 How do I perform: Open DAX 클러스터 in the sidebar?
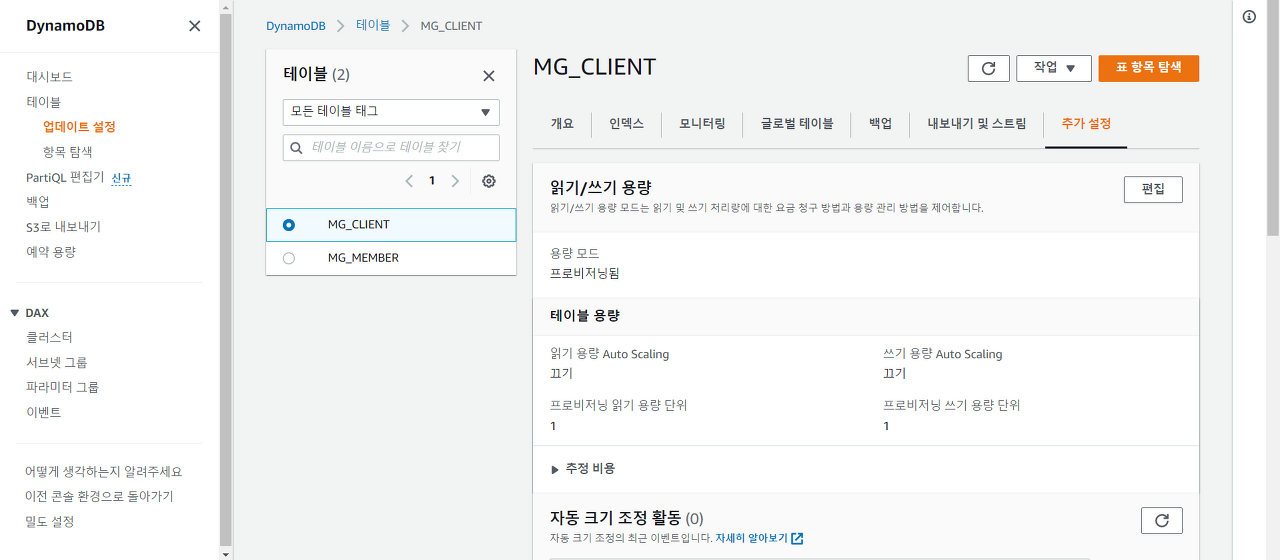point(49,337)
